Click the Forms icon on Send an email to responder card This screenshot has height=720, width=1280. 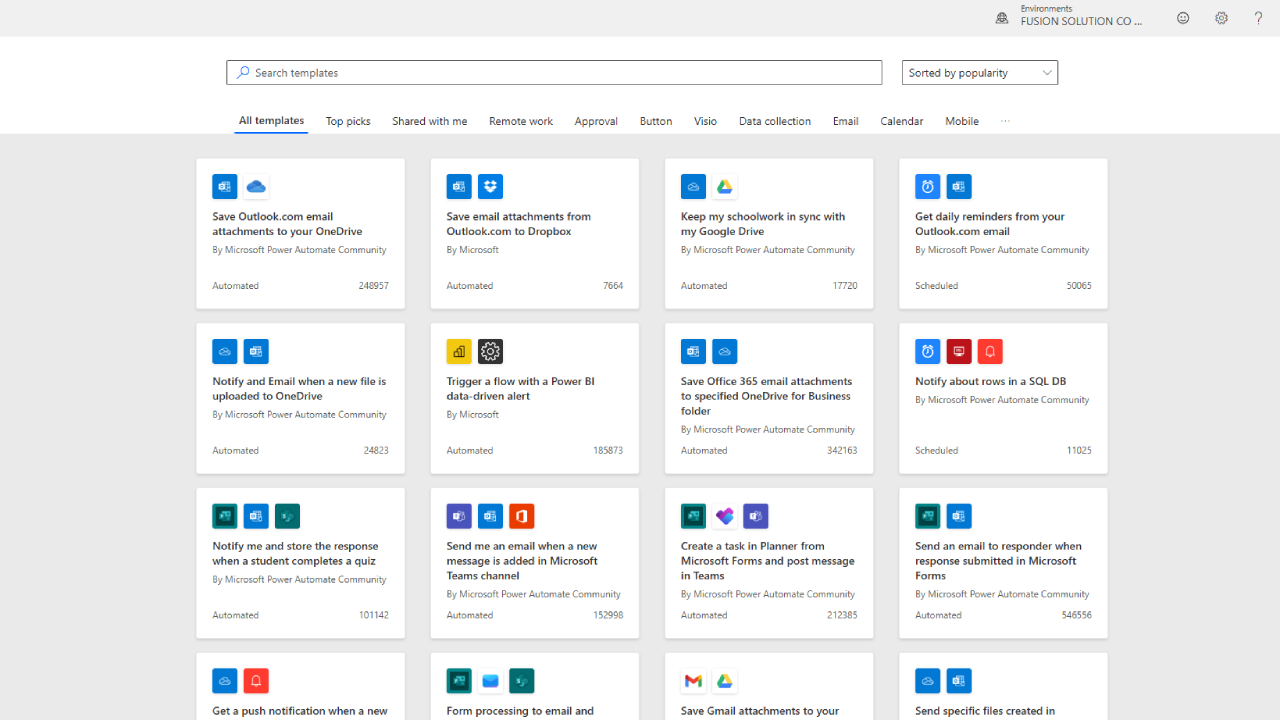tap(928, 516)
